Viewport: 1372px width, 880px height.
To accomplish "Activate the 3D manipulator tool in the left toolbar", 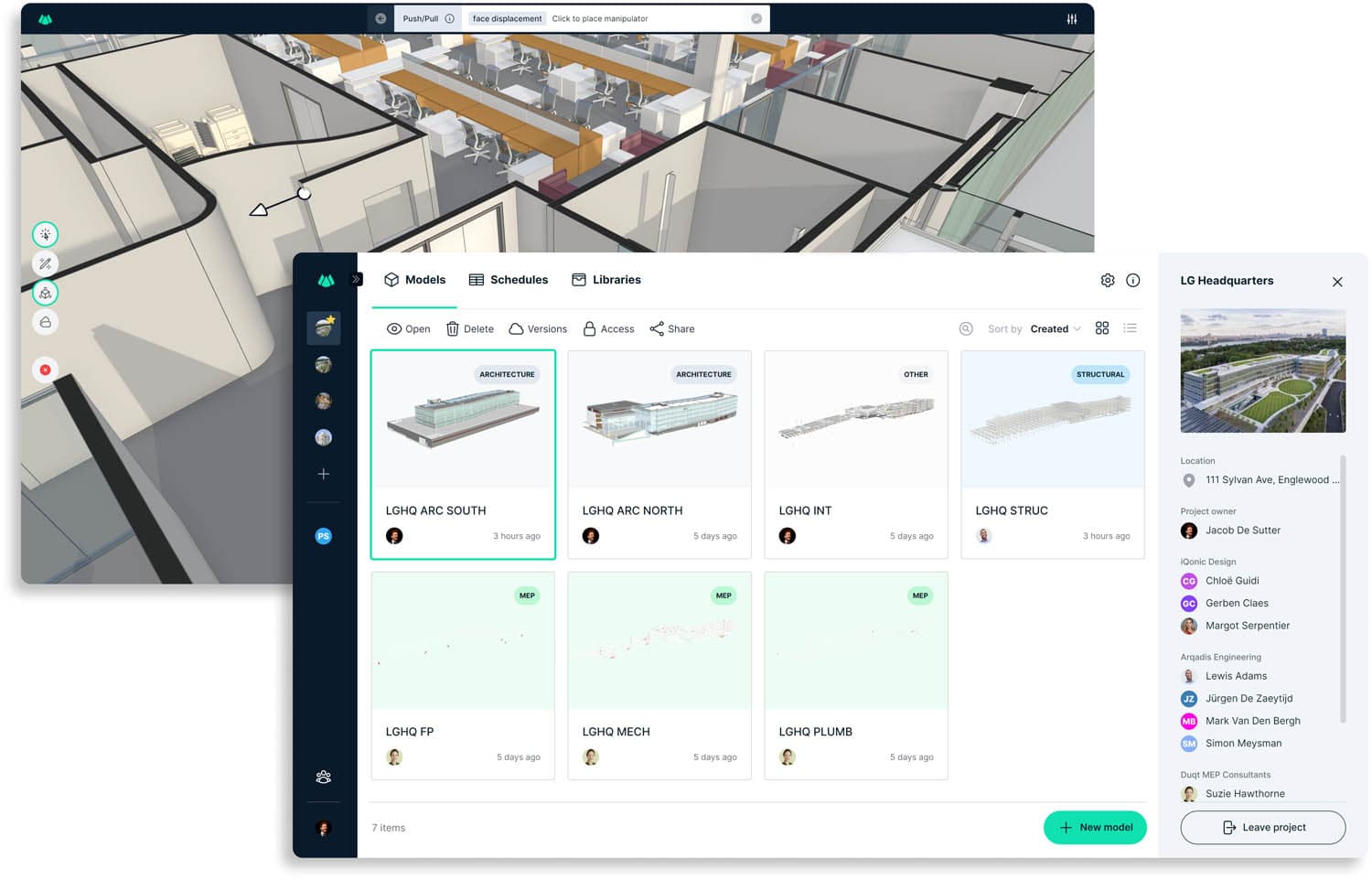I will click(x=45, y=293).
